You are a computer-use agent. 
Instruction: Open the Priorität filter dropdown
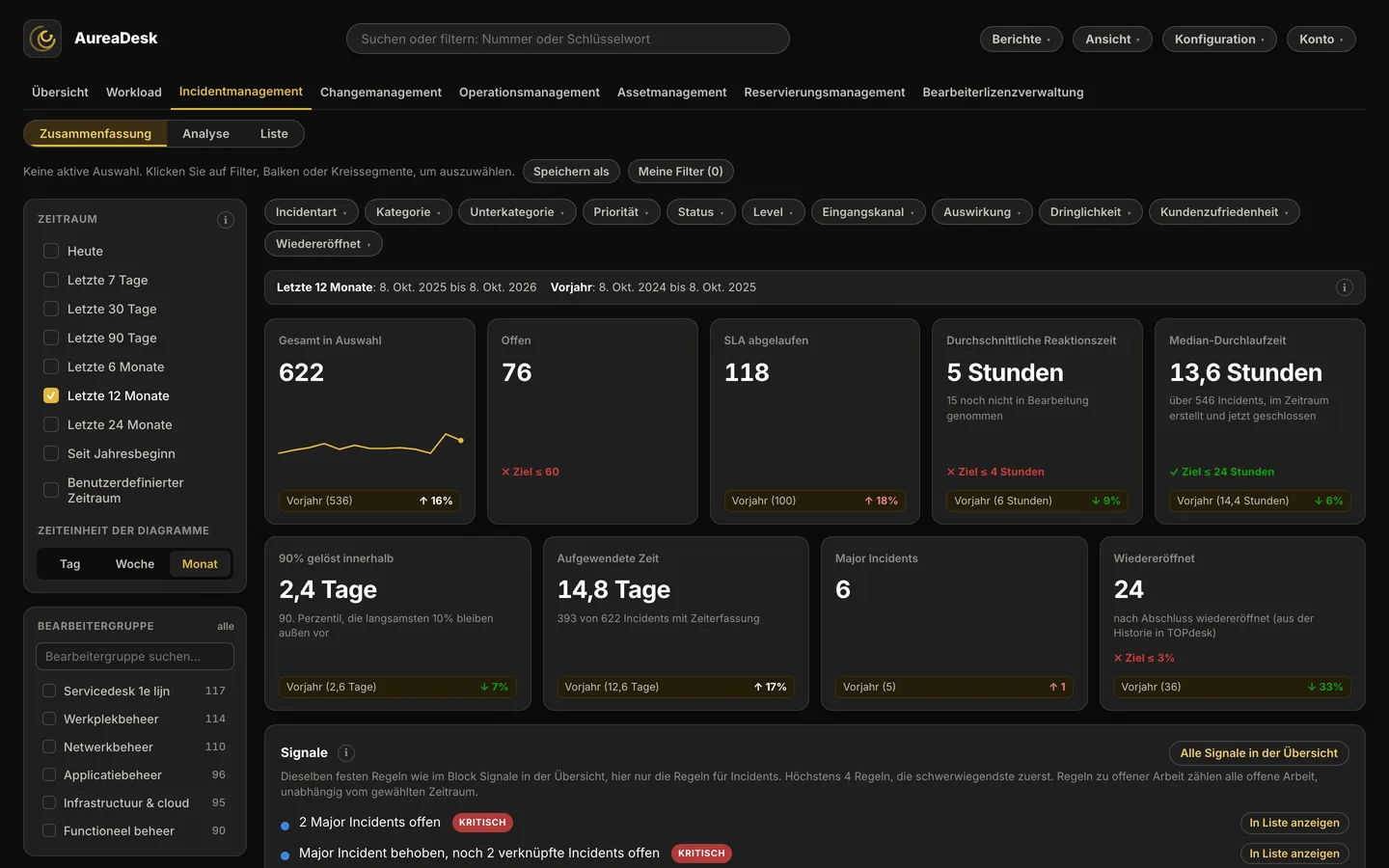(x=621, y=212)
